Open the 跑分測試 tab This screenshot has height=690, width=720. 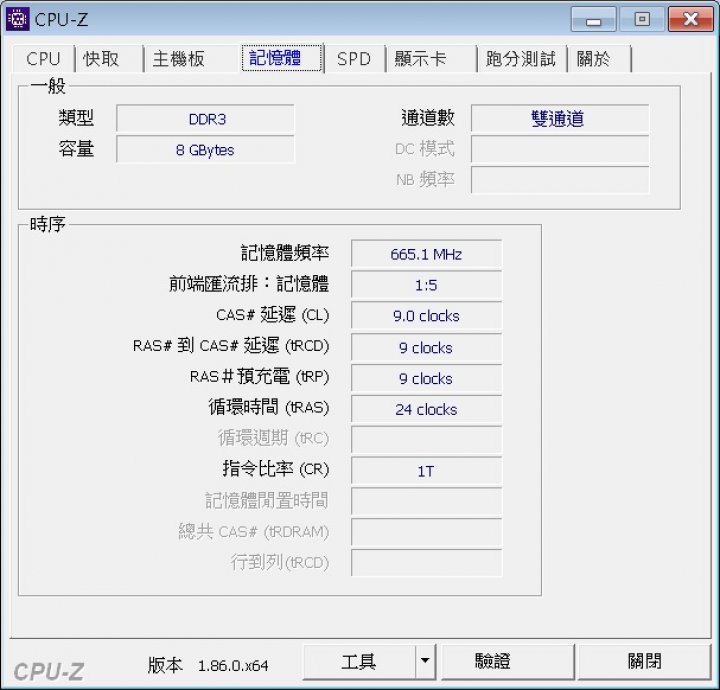click(x=522, y=59)
